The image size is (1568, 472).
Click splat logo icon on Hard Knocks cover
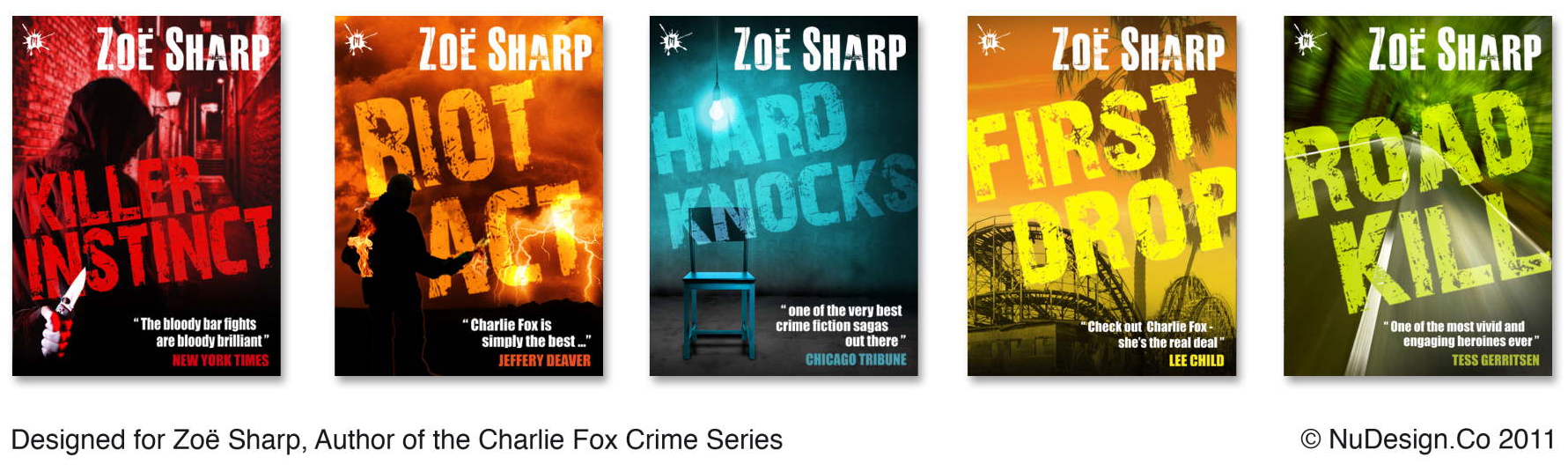[674, 41]
